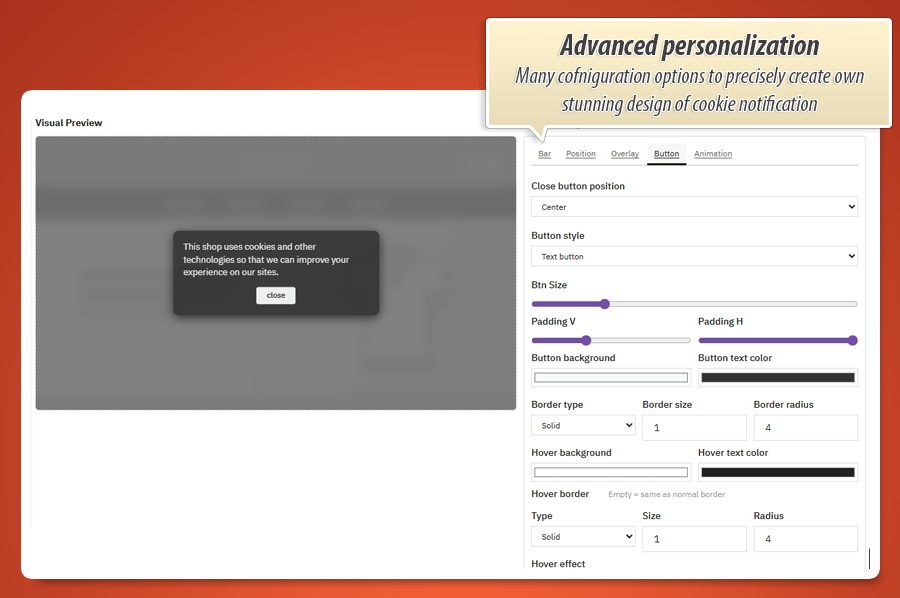Focus the Border radius input field
The width and height of the screenshot is (900, 598).
tap(805, 428)
